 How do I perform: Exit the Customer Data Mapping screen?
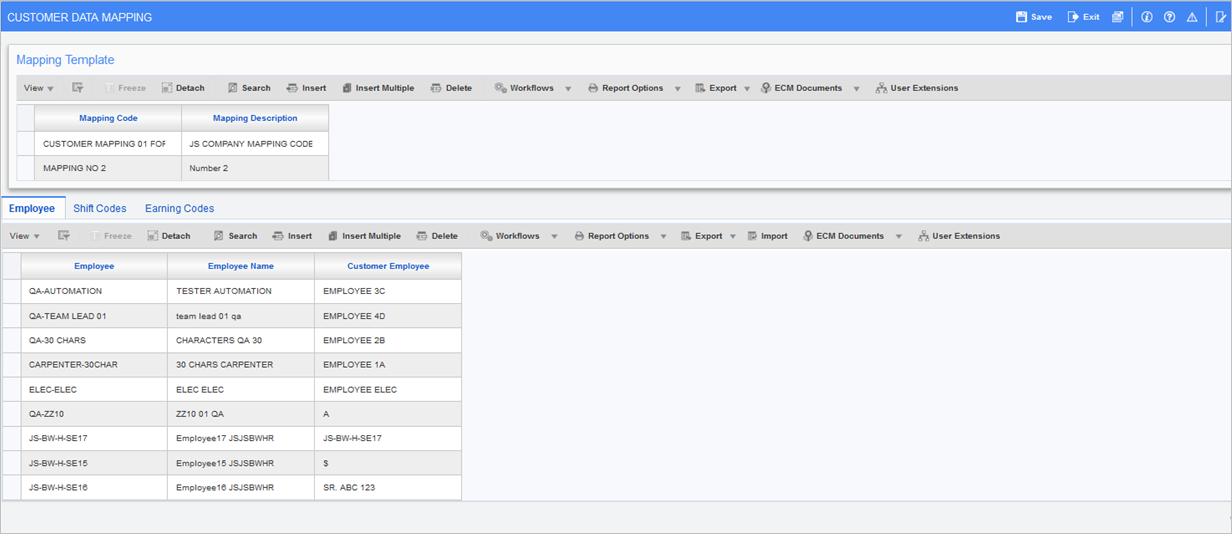click(x=1083, y=17)
